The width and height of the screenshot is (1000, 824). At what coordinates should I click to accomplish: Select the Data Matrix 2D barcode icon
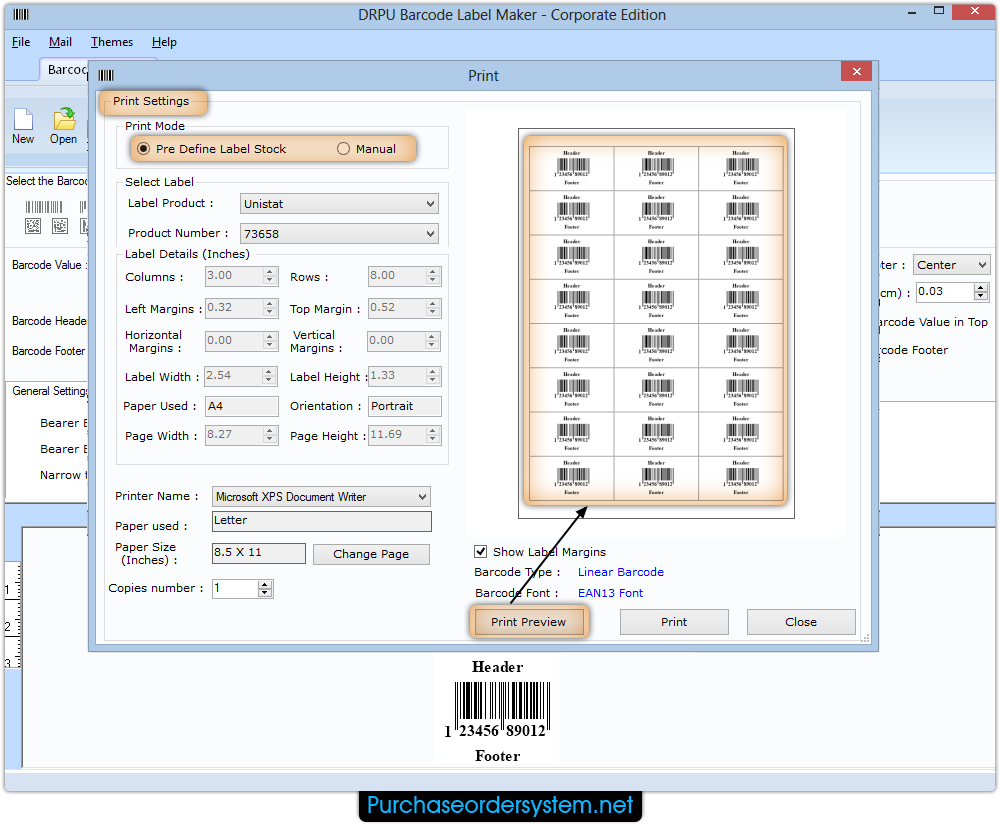pyautogui.click(x=33, y=226)
